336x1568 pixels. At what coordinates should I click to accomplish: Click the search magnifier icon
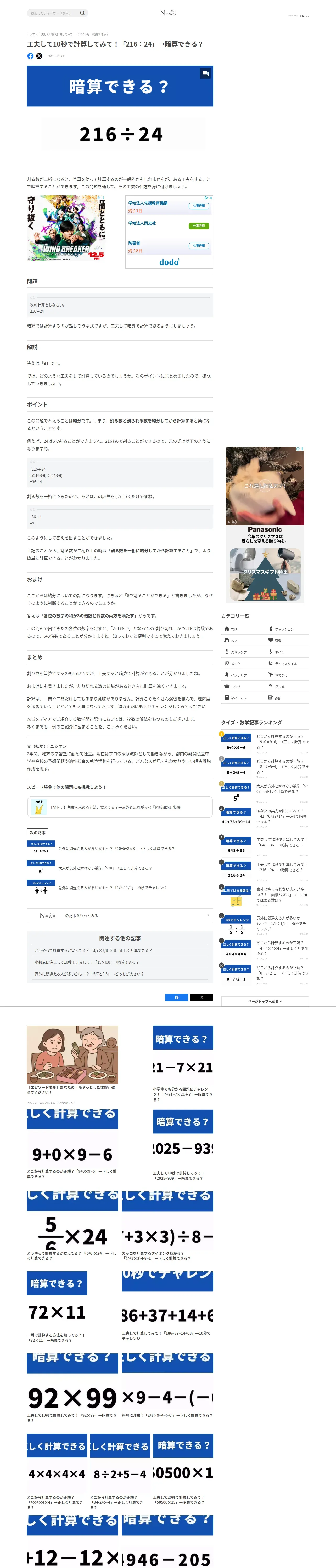82,13
